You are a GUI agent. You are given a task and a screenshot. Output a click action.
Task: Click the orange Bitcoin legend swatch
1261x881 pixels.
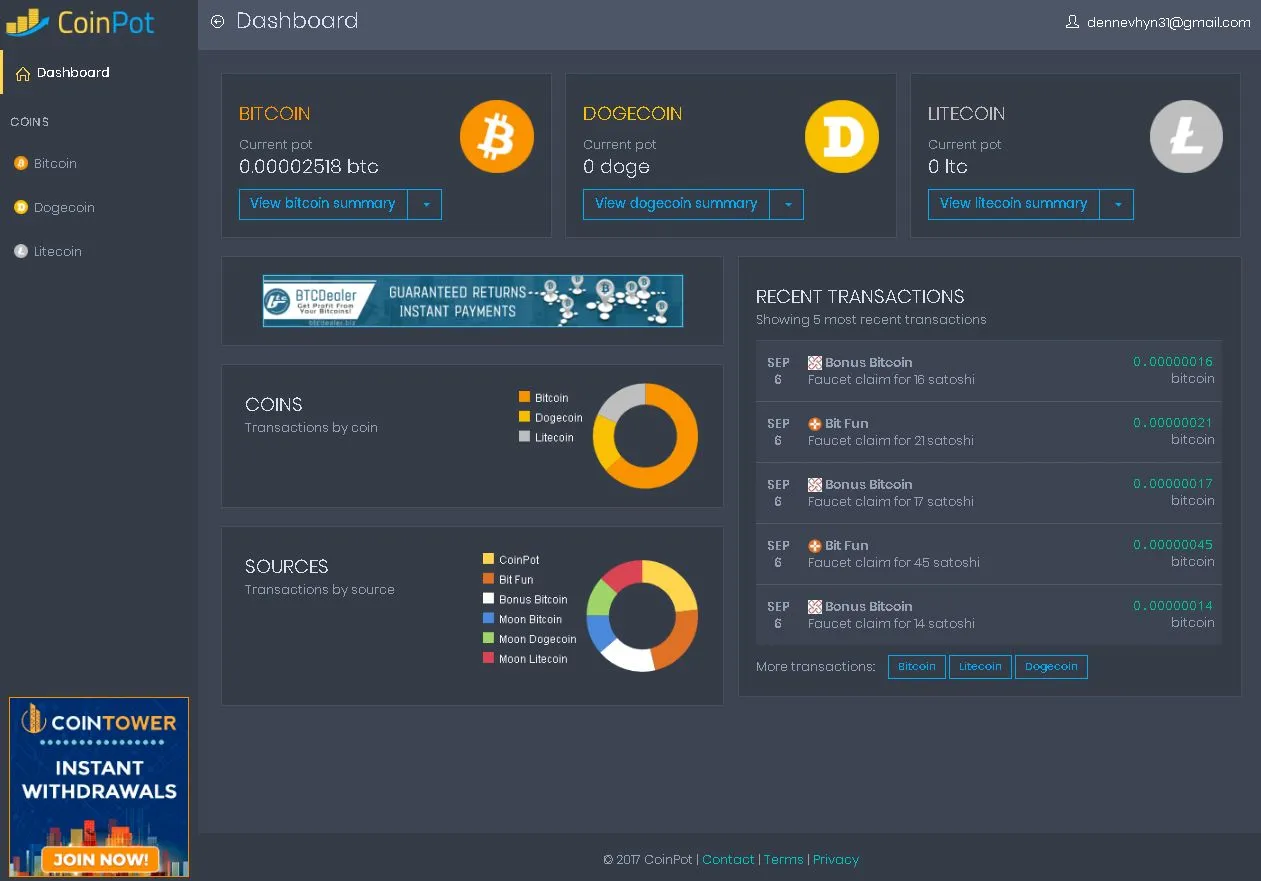click(524, 397)
